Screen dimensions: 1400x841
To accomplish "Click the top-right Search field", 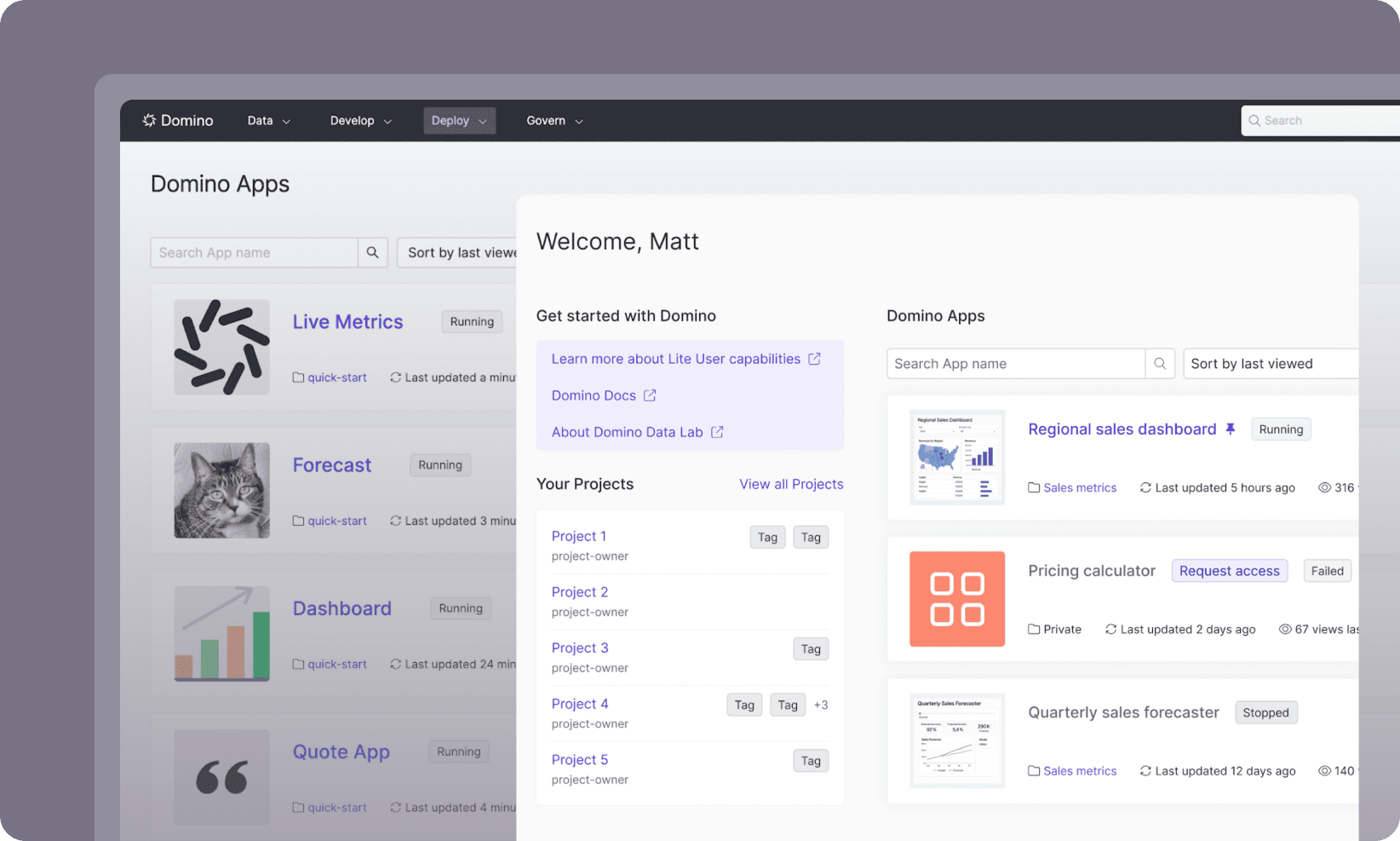I will 1320,120.
